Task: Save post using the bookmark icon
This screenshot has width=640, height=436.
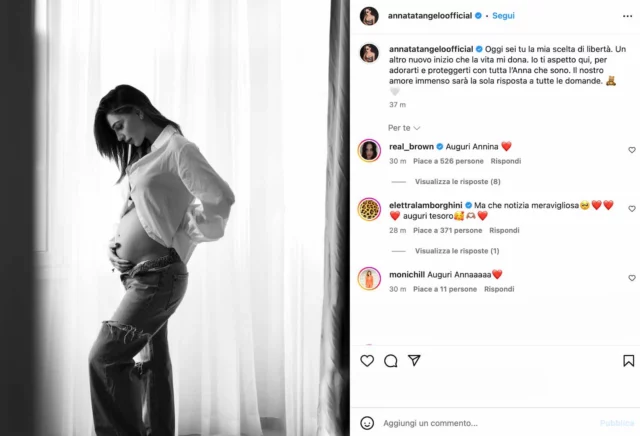Action: (629, 360)
